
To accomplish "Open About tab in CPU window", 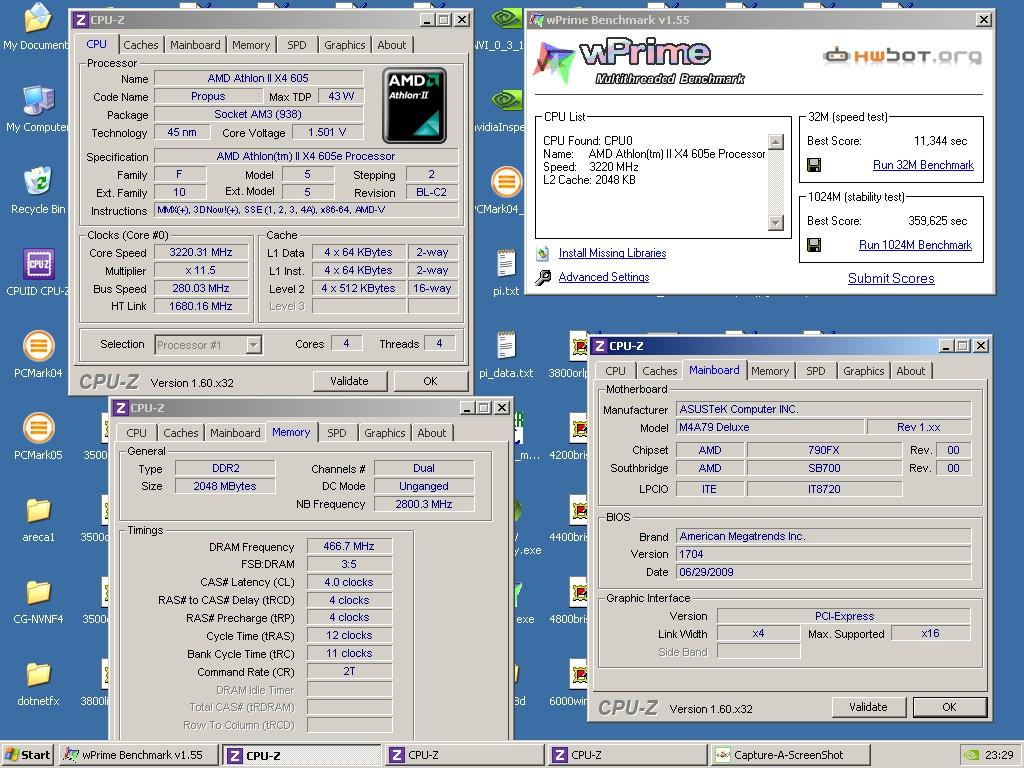I will click(x=392, y=45).
